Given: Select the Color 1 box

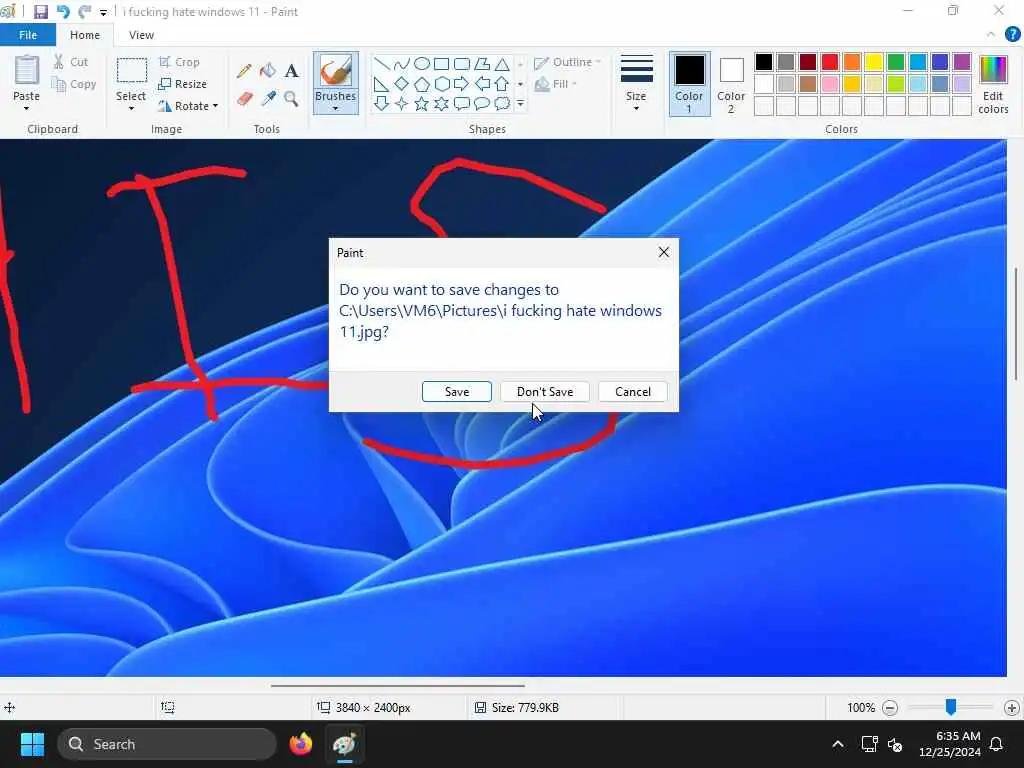Looking at the screenshot, I should (x=690, y=84).
